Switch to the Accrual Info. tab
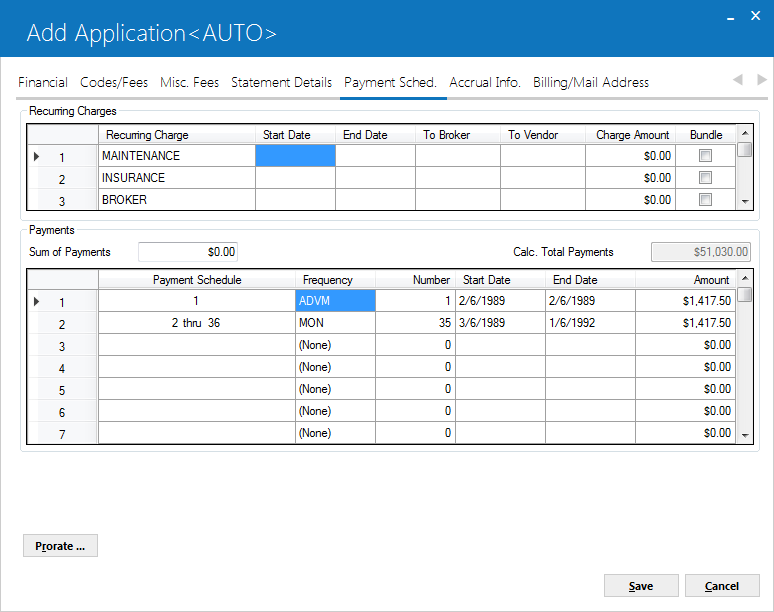 485,82
